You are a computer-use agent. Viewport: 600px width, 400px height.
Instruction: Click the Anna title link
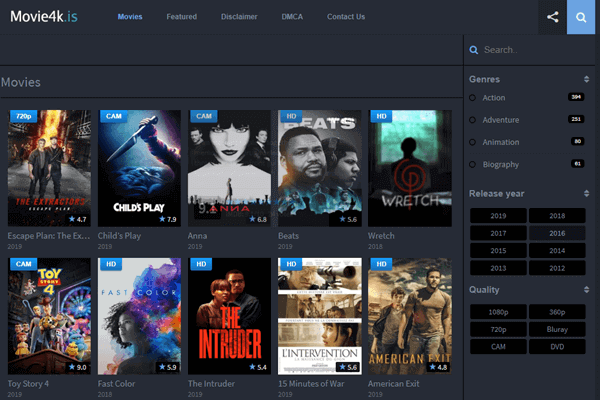(197, 236)
